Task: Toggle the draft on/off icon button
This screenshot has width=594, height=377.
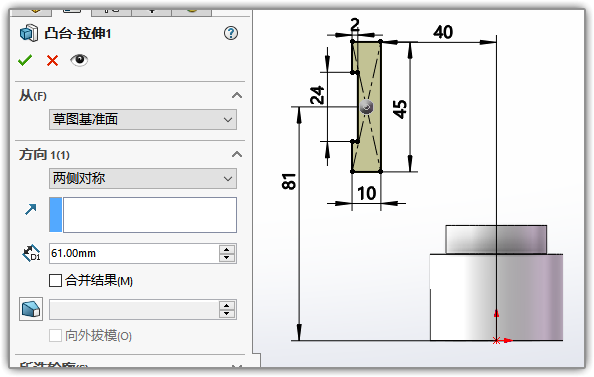Action: [x=31, y=309]
